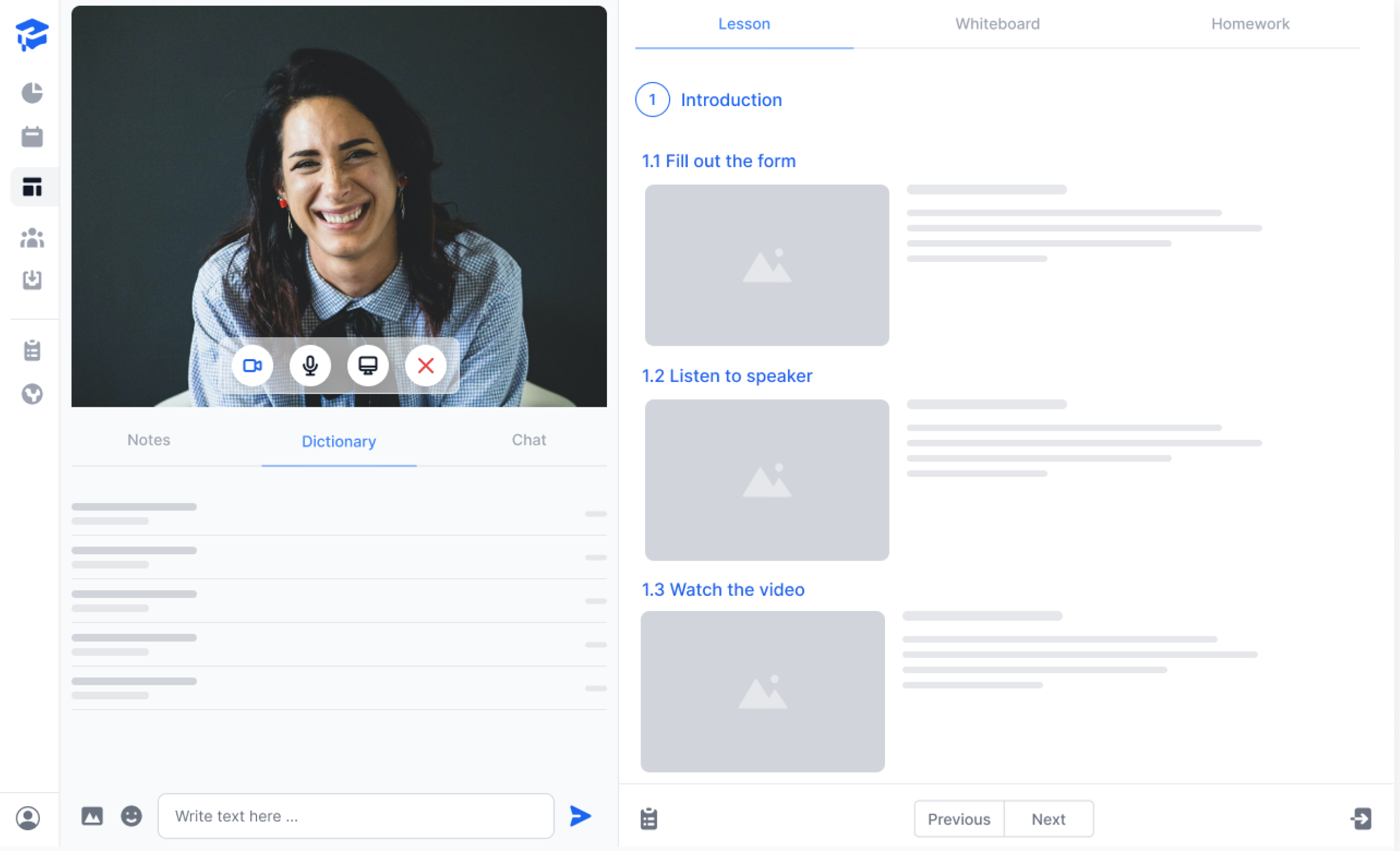Image resolution: width=1400 pixels, height=851 pixels.
Task: Open 1.1 Fill out the form heading
Action: tap(719, 161)
